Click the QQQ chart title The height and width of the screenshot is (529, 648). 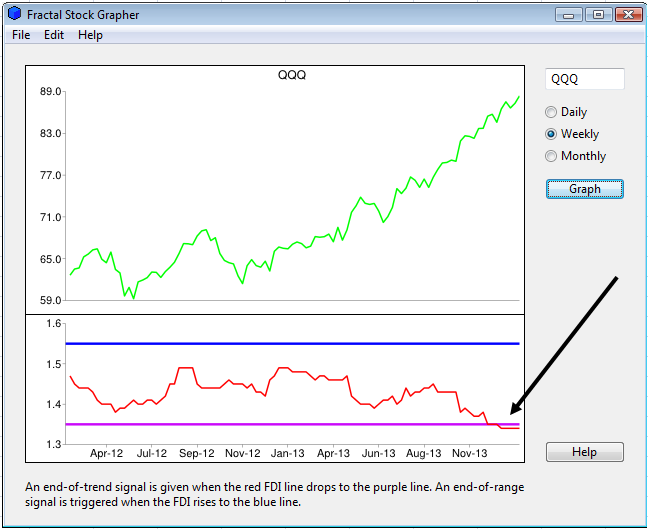click(x=292, y=75)
